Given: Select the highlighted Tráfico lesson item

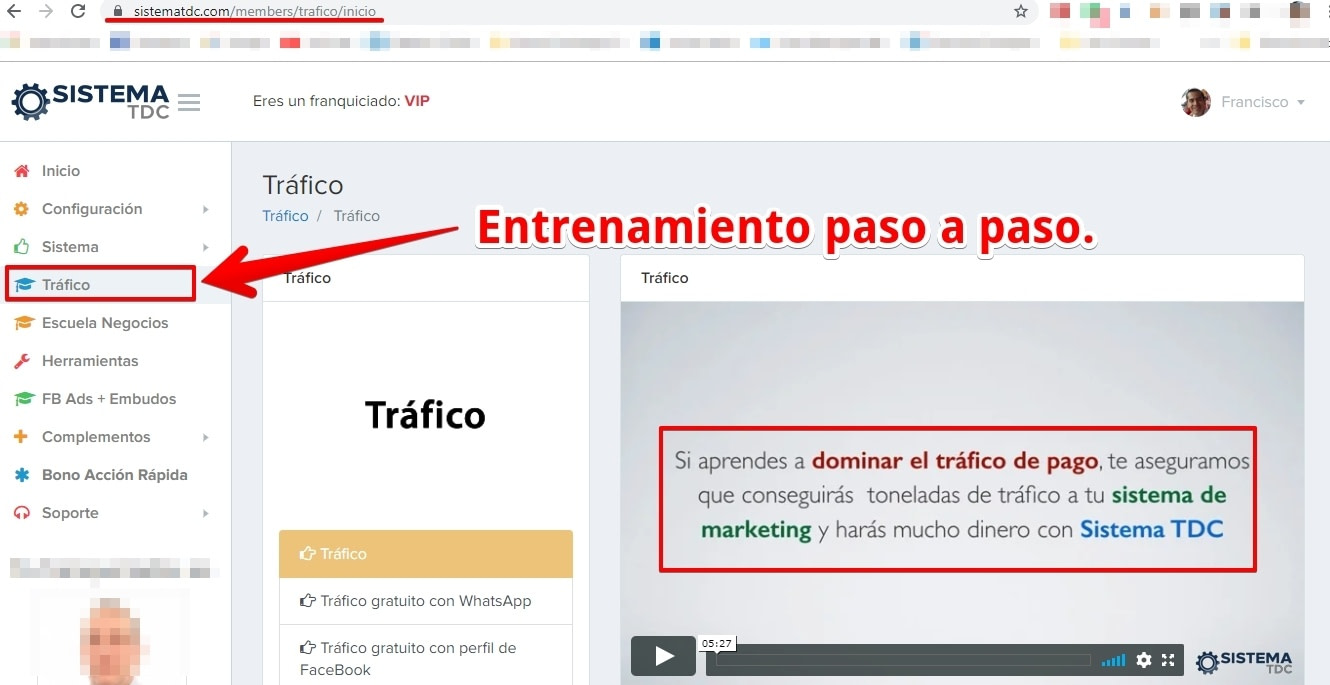Looking at the screenshot, I should coord(426,554).
